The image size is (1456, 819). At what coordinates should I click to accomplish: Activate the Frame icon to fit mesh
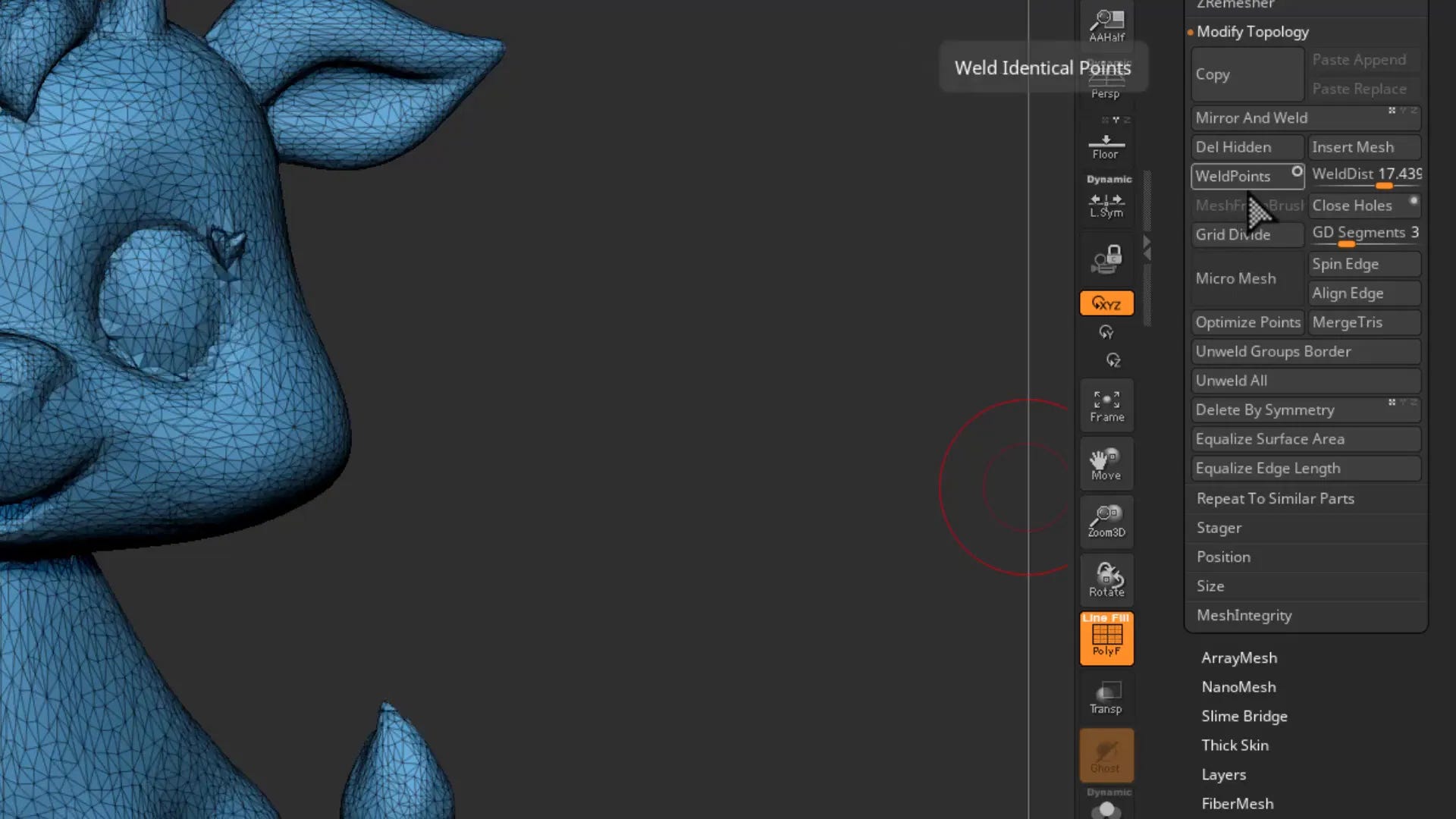click(1106, 404)
